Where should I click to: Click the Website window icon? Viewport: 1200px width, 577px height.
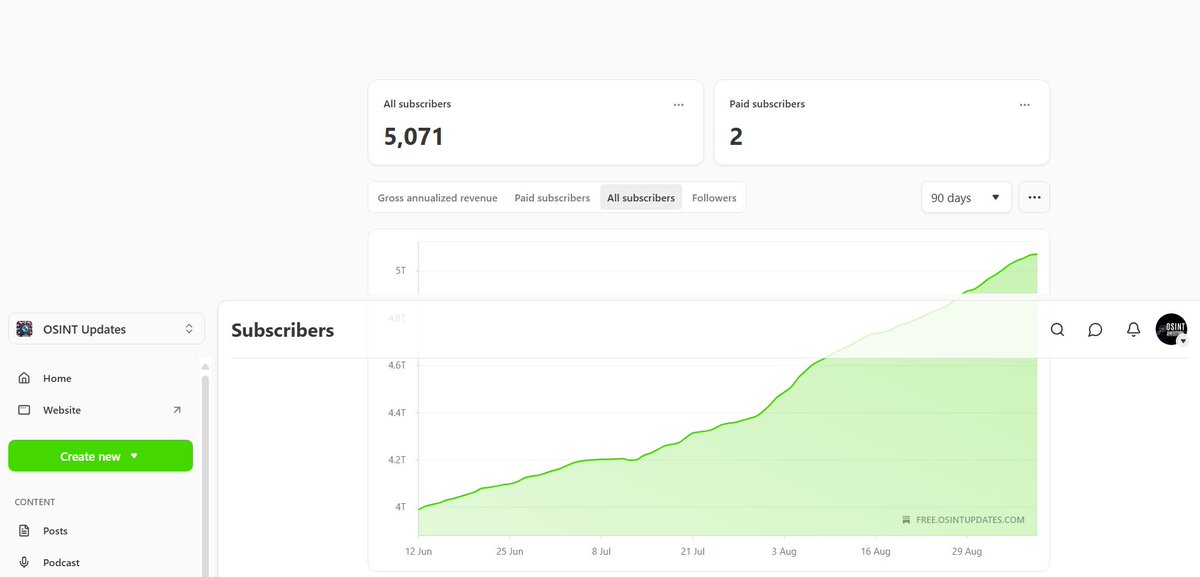coord(24,410)
